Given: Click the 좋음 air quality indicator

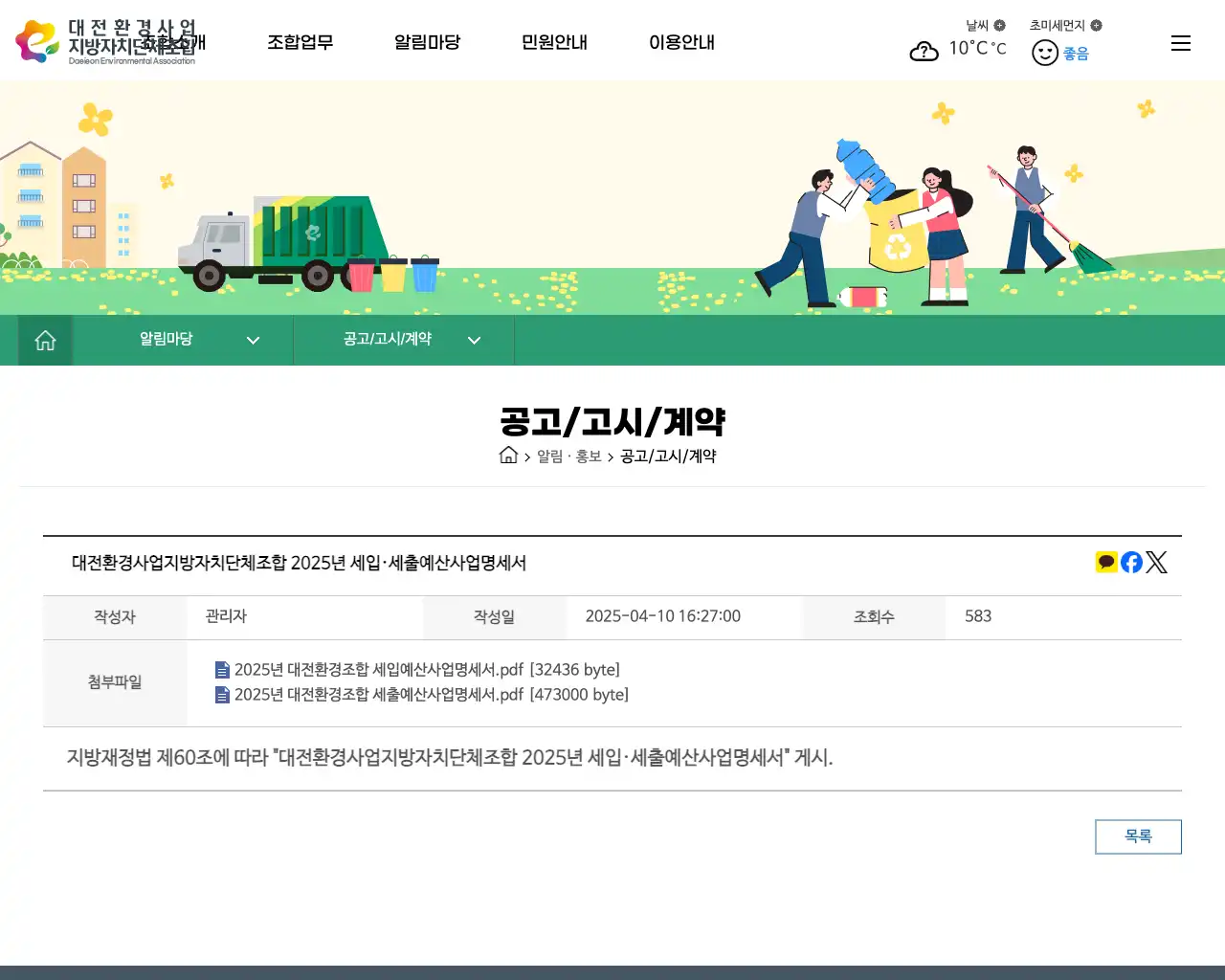Looking at the screenshot, I should tap(1075, 53).
